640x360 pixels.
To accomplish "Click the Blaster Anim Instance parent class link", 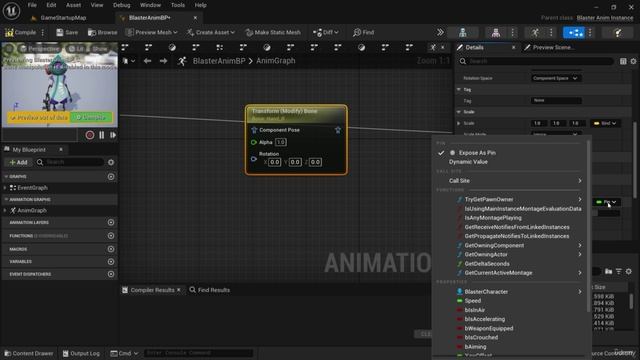I will [x=605, y=18].
